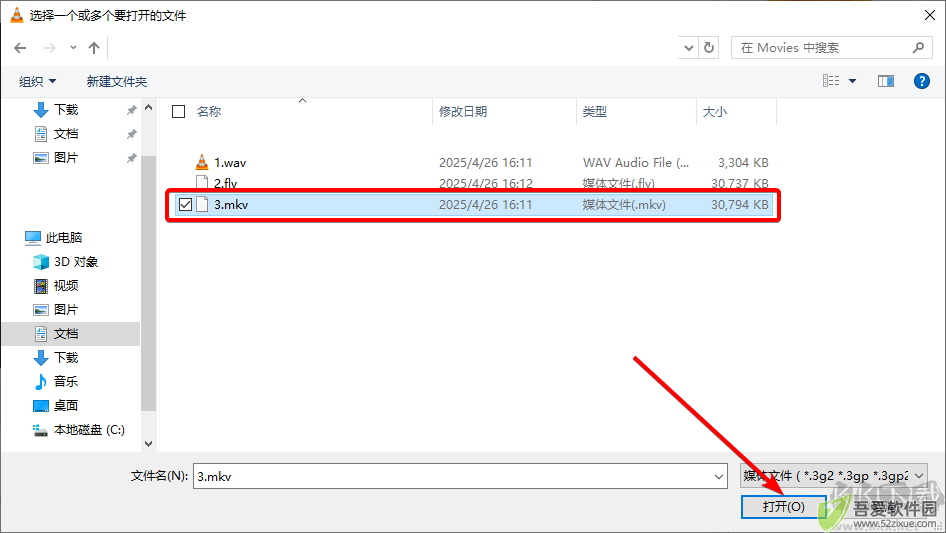
Task: Click 30,794 KB size cell
Action: [x=740, y=205]
